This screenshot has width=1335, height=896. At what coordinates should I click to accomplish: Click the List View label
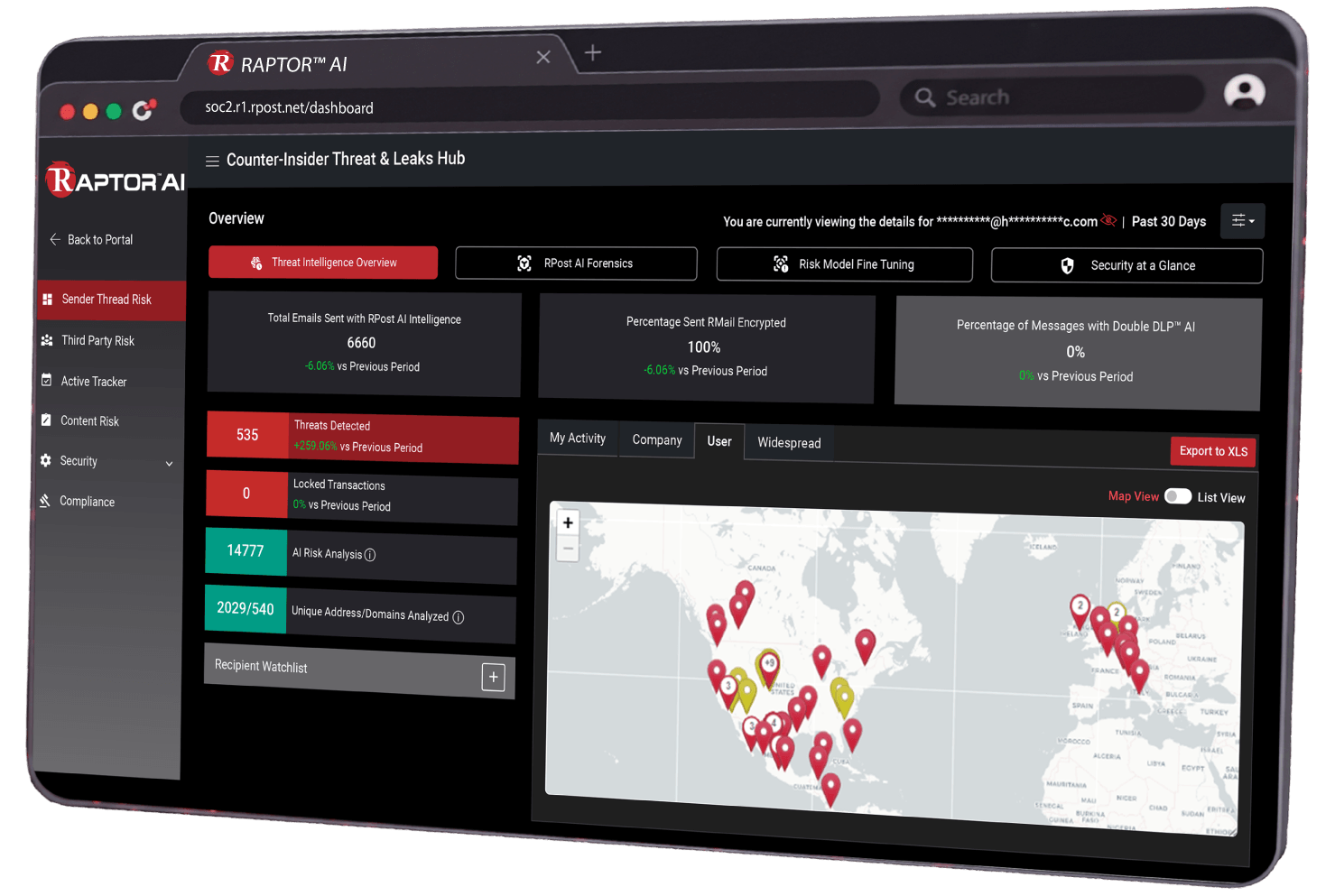pos(1220,497)
